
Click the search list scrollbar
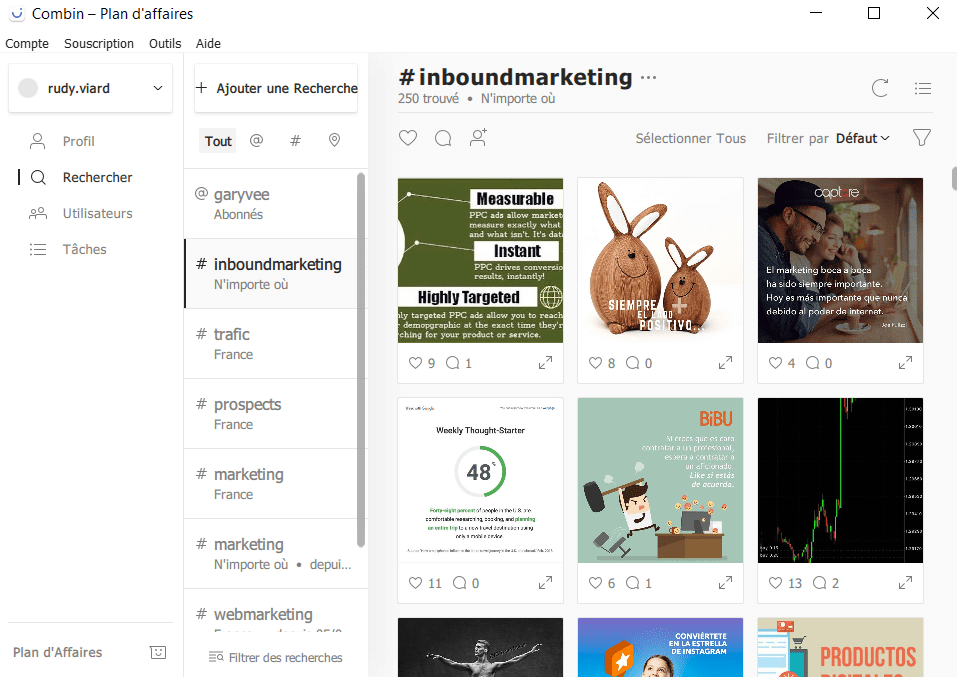click(x=361, y=360)
